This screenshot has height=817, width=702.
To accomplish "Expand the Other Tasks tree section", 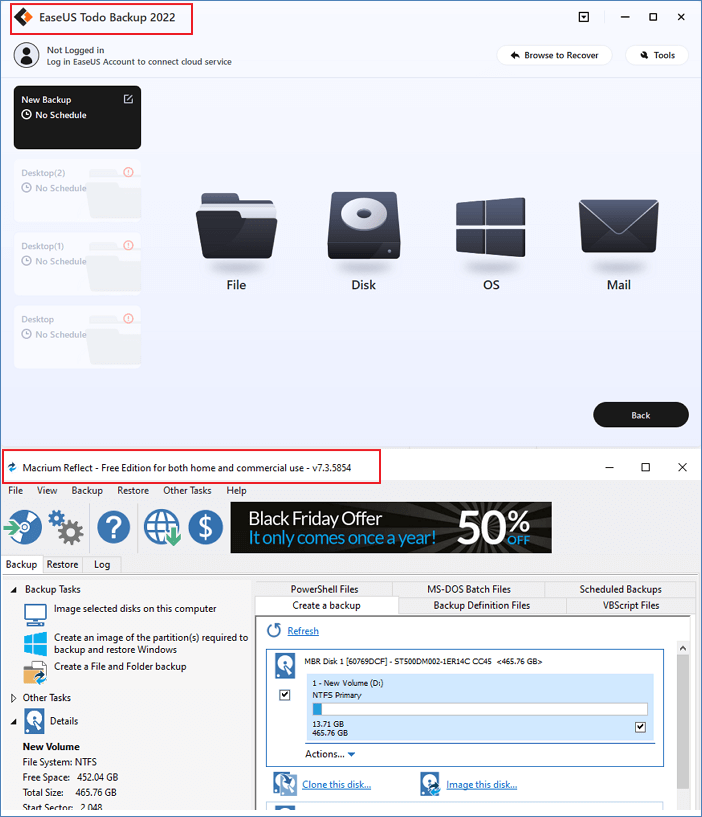I will [x=14, y=698].
